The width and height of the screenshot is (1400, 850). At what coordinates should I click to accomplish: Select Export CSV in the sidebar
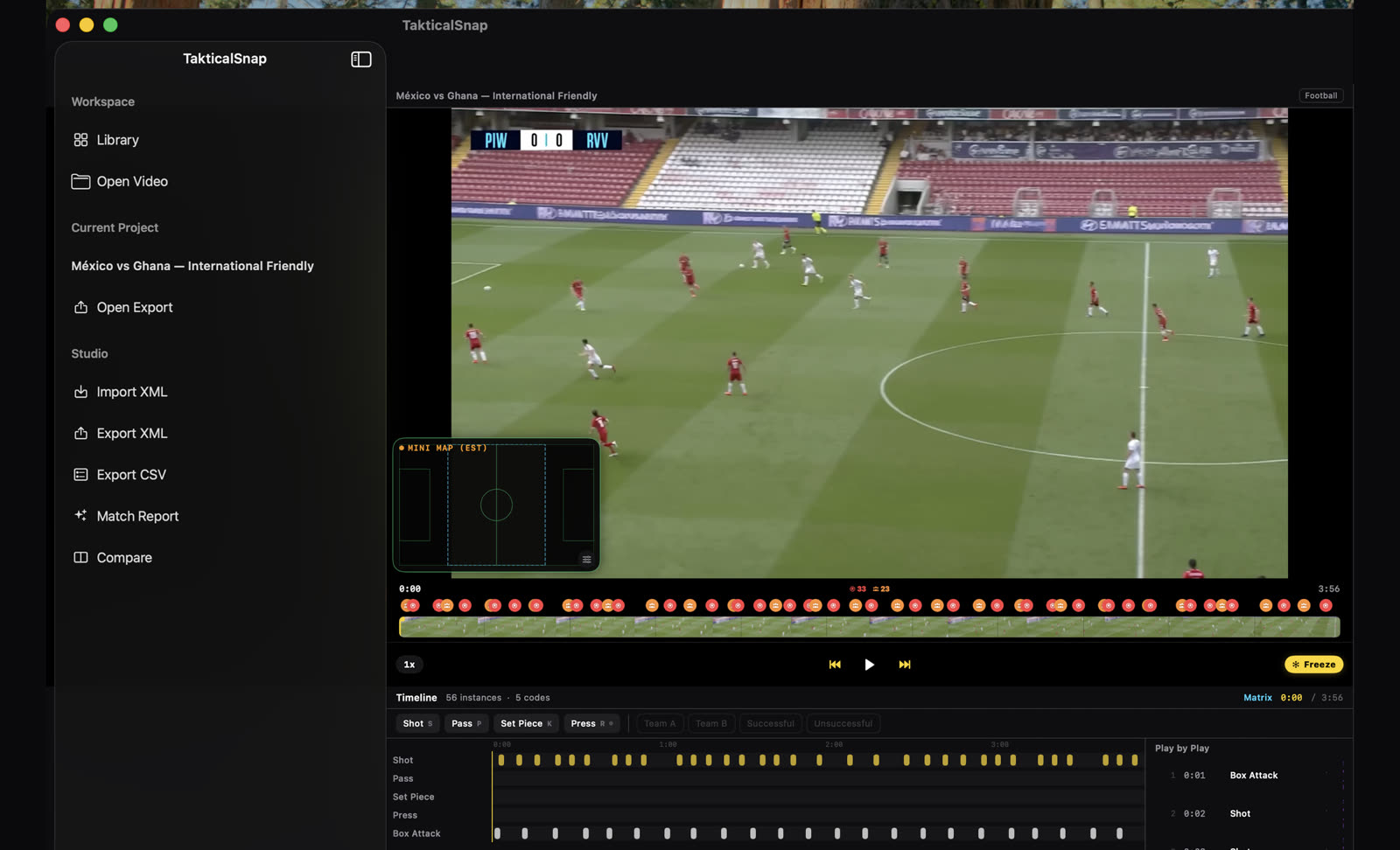[119, 474]
